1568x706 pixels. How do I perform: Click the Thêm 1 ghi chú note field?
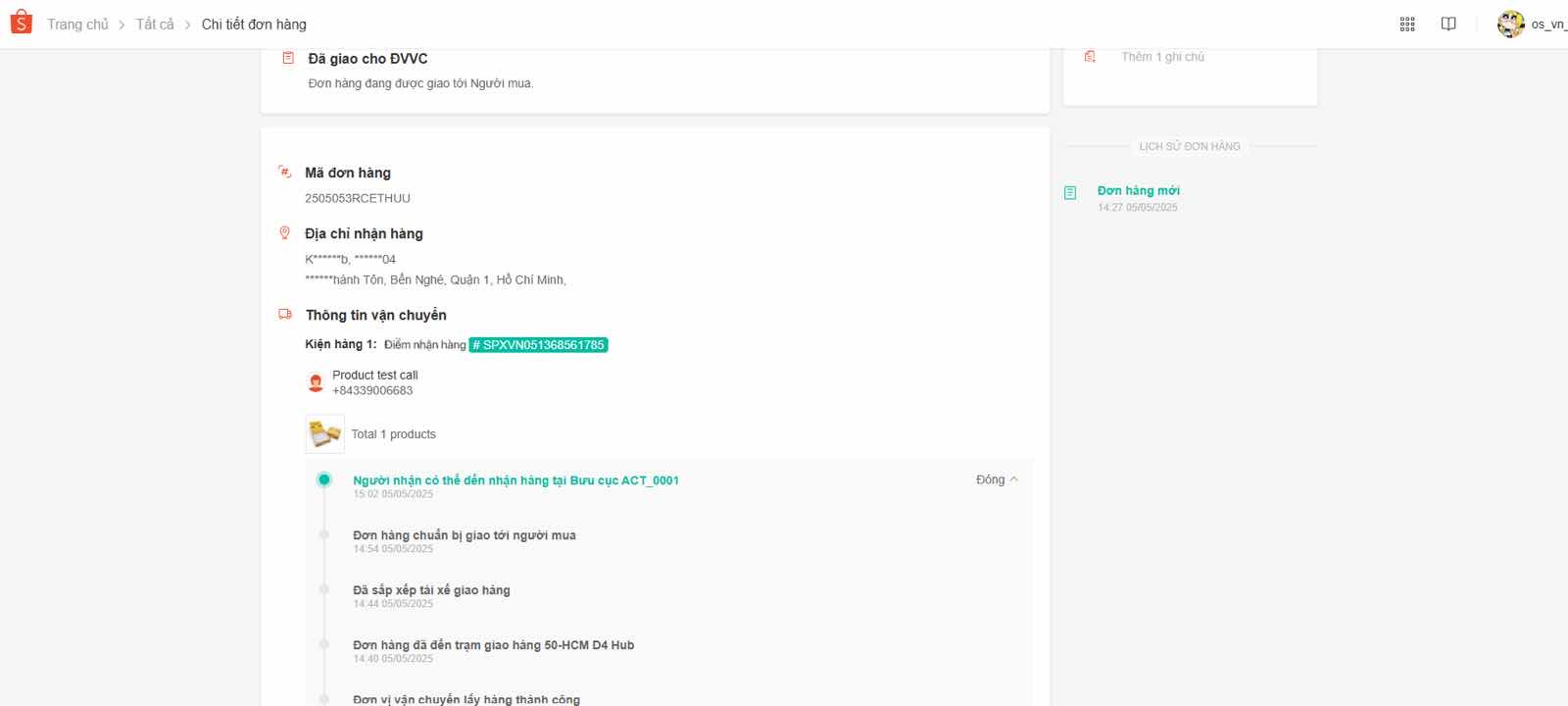pyautogui.click(x=1162, y=57)
